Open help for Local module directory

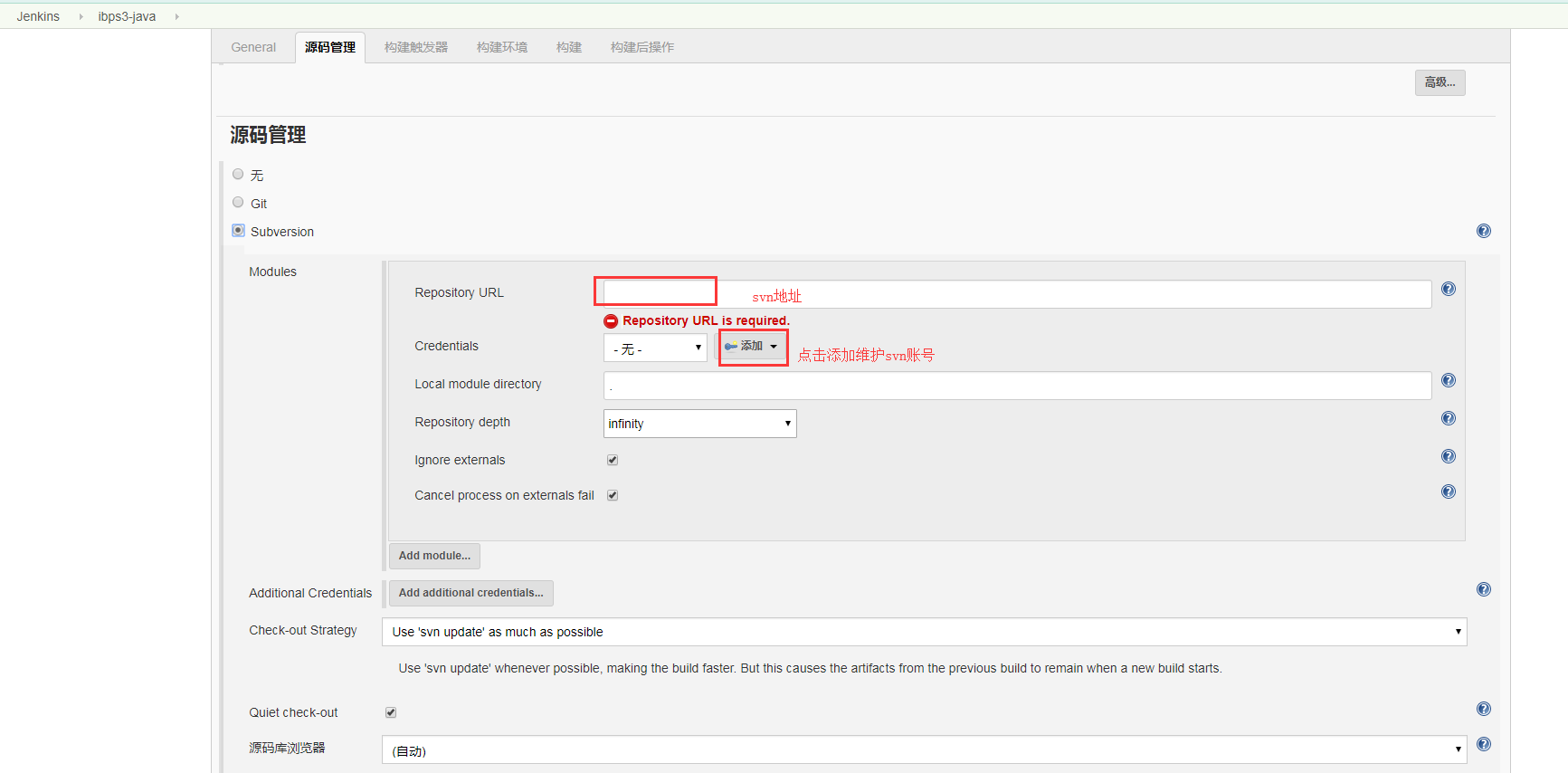coord(1448,380)
